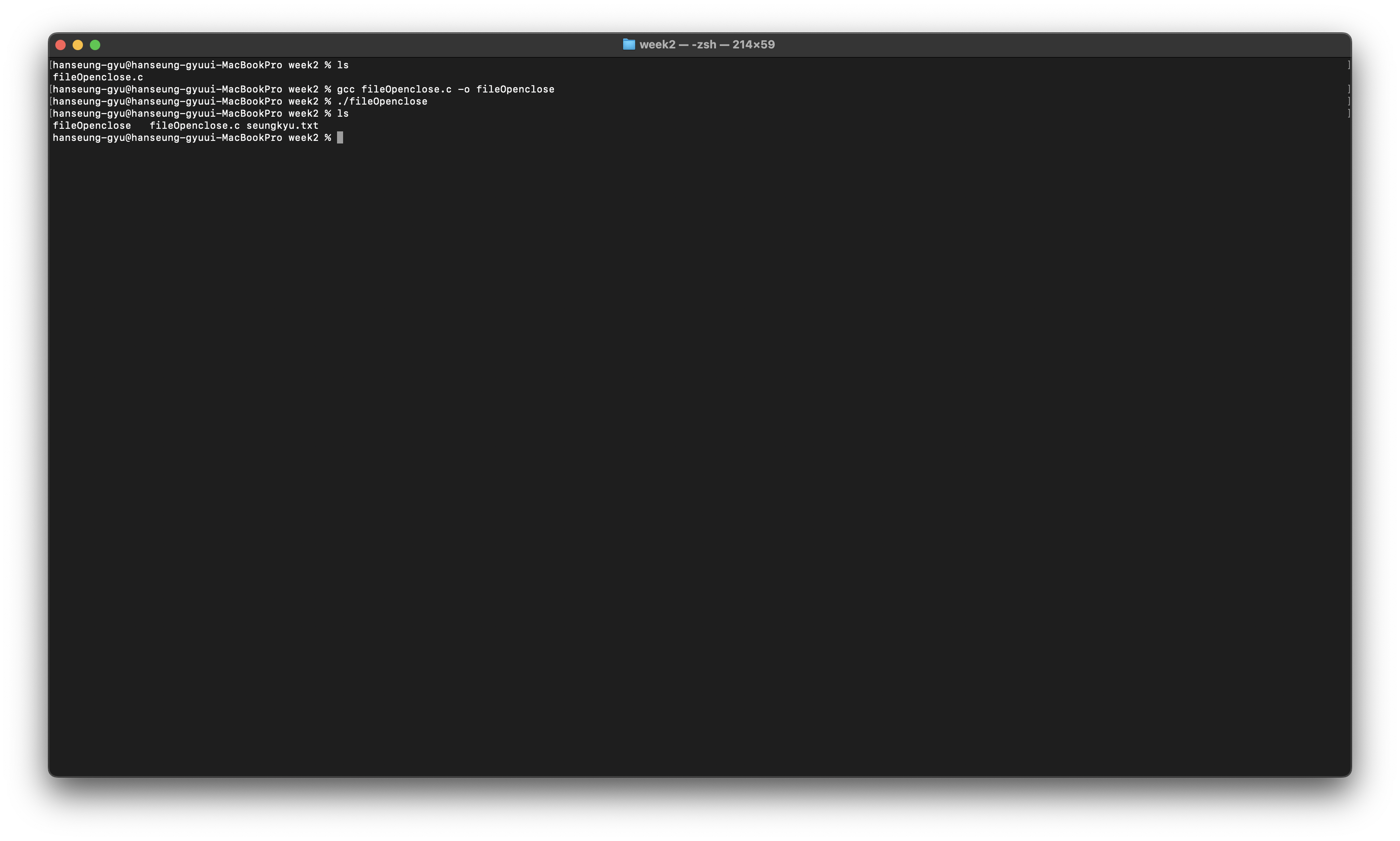Click 'fileOpenclose' executable in the last listing
This screenshot has width=1400, height=841.
(92, 126)
